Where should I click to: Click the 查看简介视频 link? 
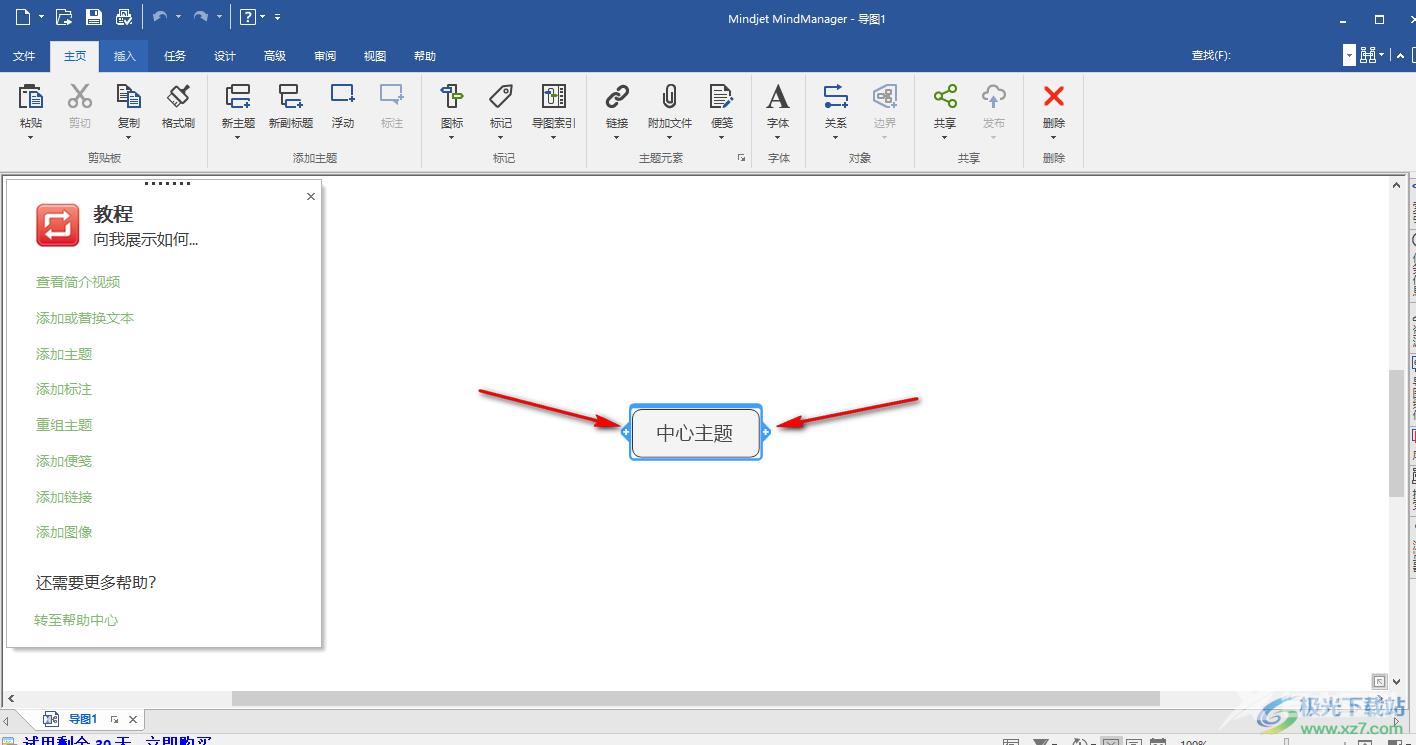pos(78,282)
